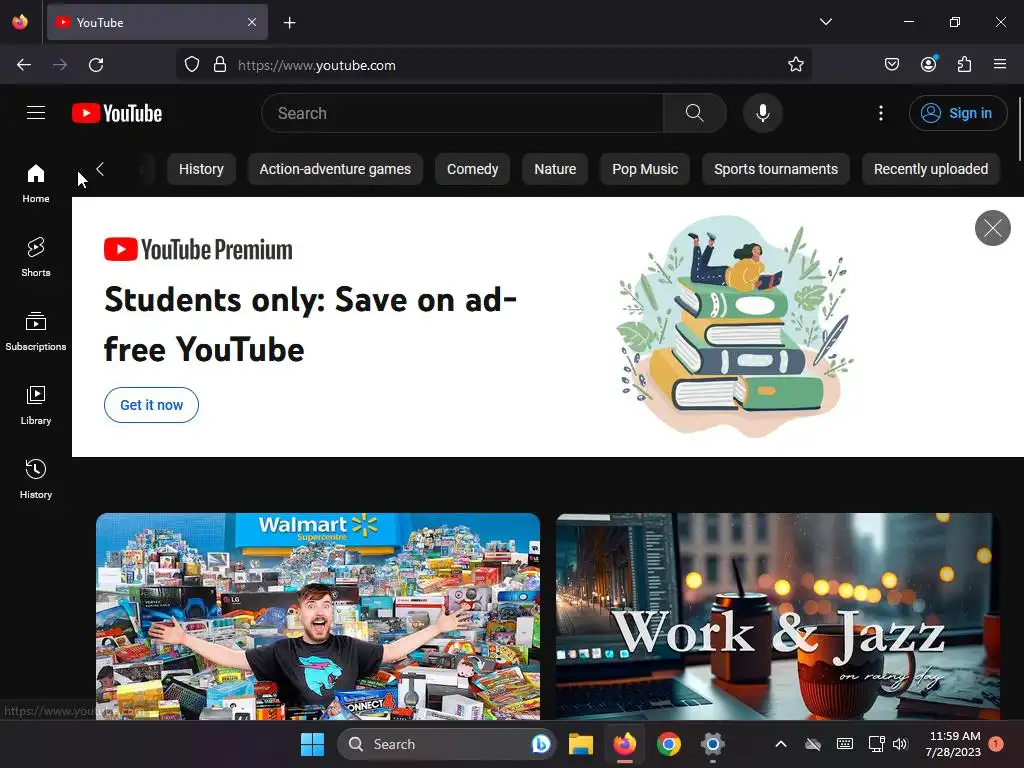Open the Work & Jazz video thumbnail

click(x=778, y=616)
